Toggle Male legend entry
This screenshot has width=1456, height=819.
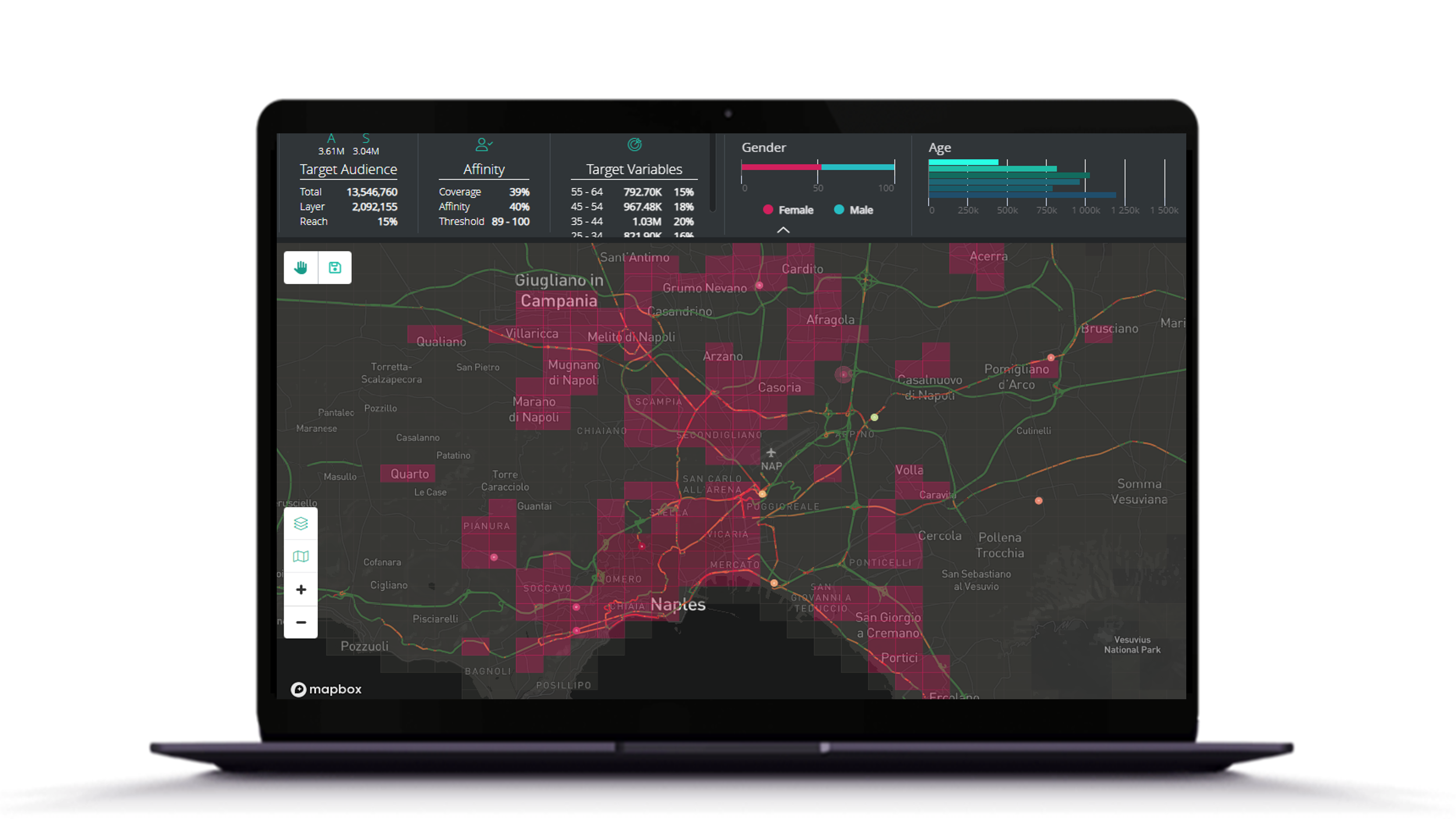[x=853, y=210]
